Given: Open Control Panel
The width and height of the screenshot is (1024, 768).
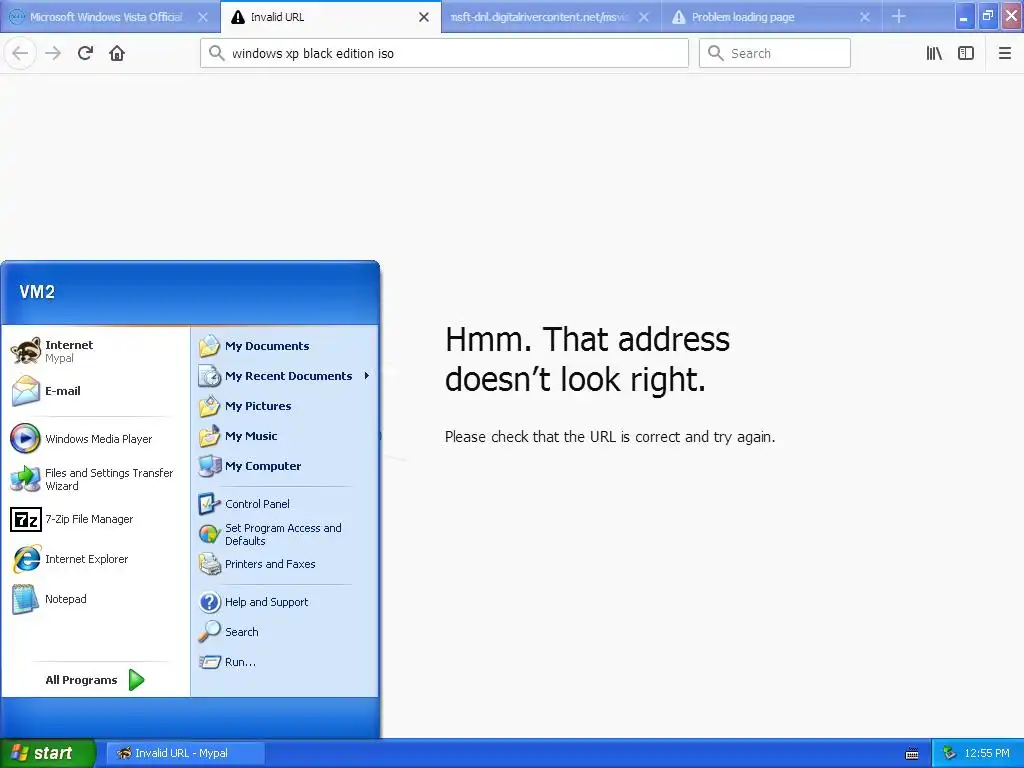Looking at the screenshot, I should (285, 504).
